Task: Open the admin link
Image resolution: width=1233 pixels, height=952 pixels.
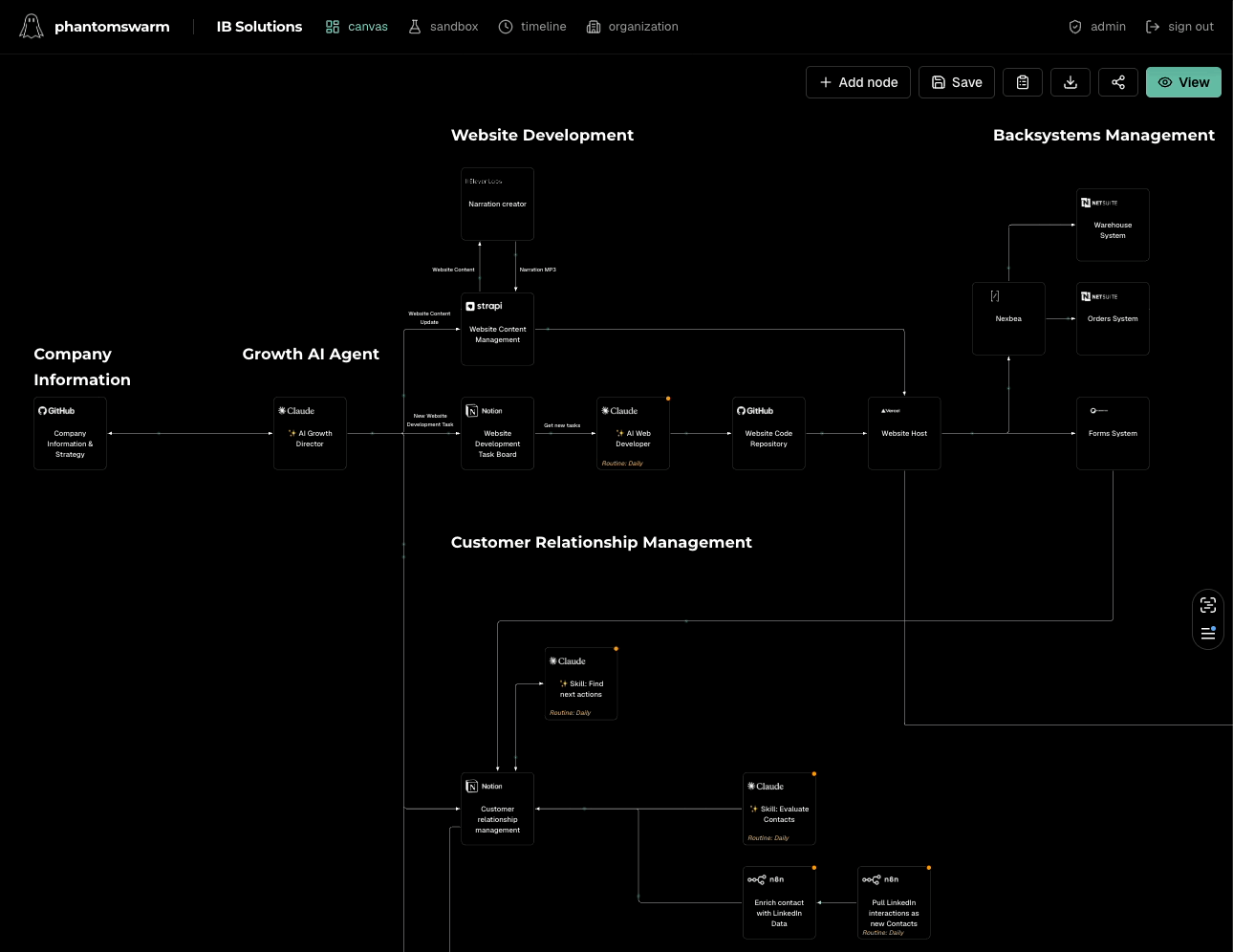Action: point(1097,27)
